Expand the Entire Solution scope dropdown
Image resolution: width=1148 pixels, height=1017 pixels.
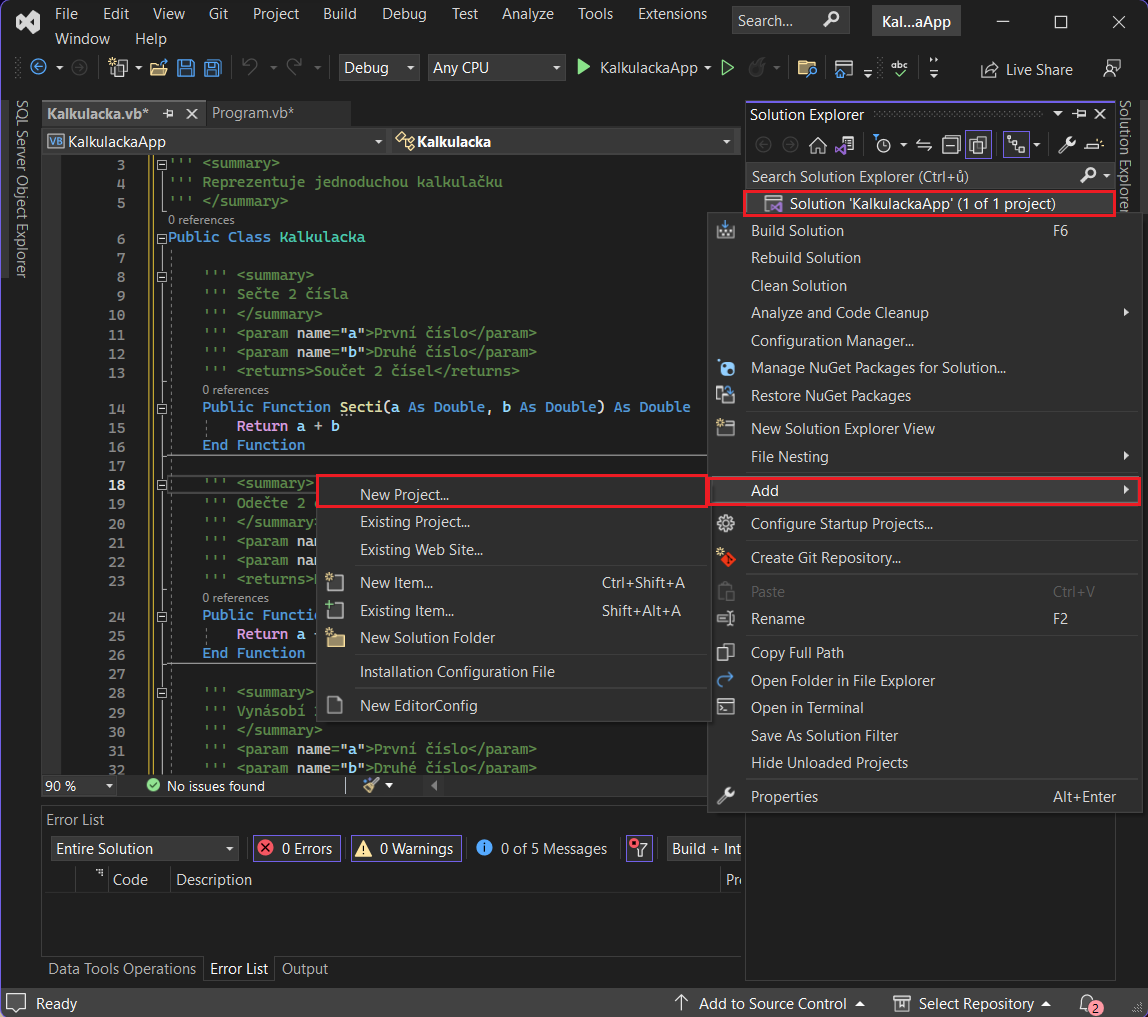point(144,849)
